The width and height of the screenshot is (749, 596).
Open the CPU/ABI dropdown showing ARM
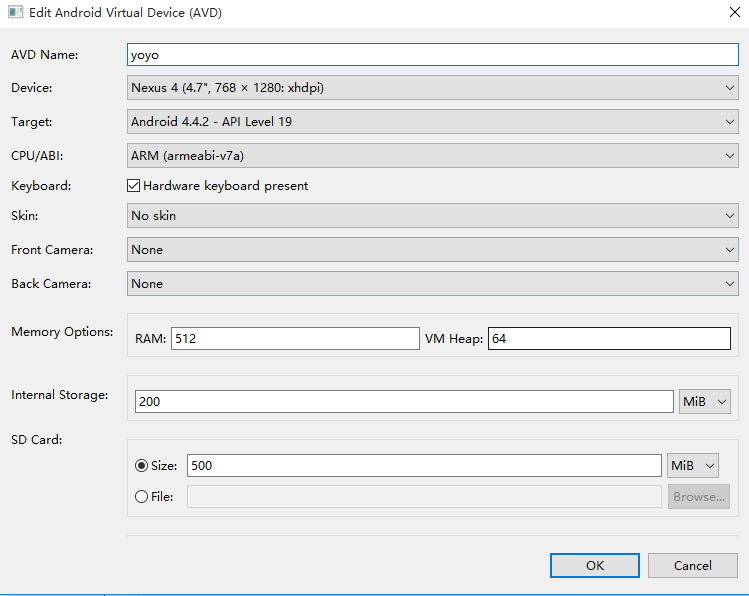click(433, 156)
